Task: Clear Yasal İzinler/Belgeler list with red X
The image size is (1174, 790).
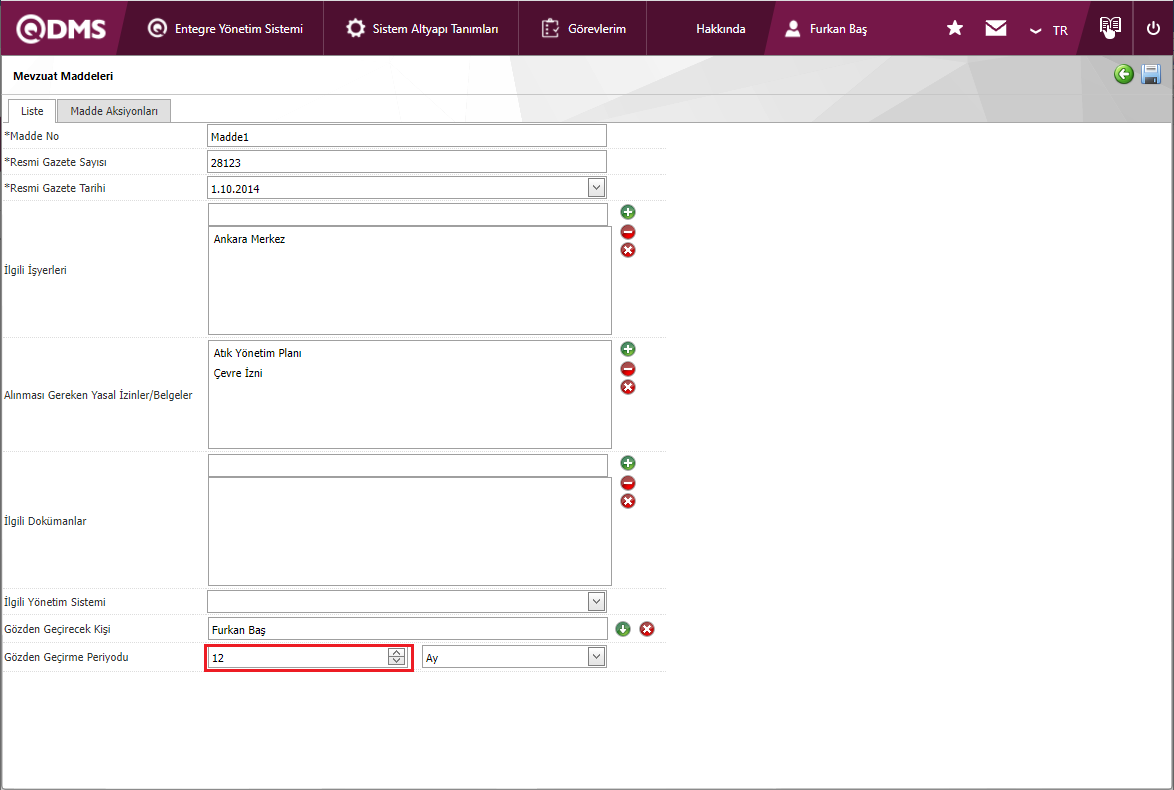Action: 628,387
